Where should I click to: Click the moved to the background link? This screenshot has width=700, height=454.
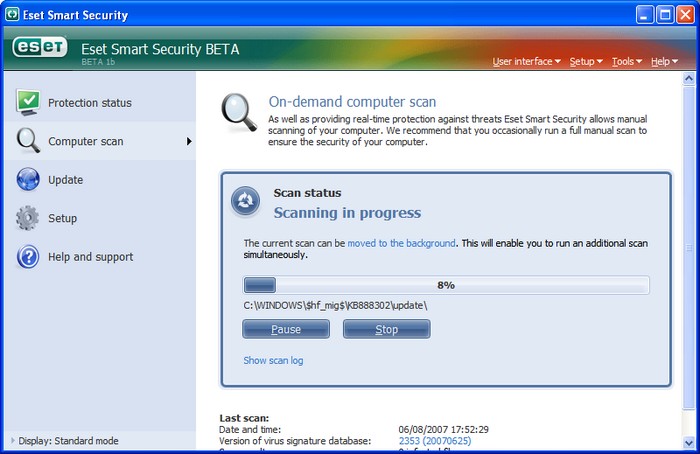point(401,243)
